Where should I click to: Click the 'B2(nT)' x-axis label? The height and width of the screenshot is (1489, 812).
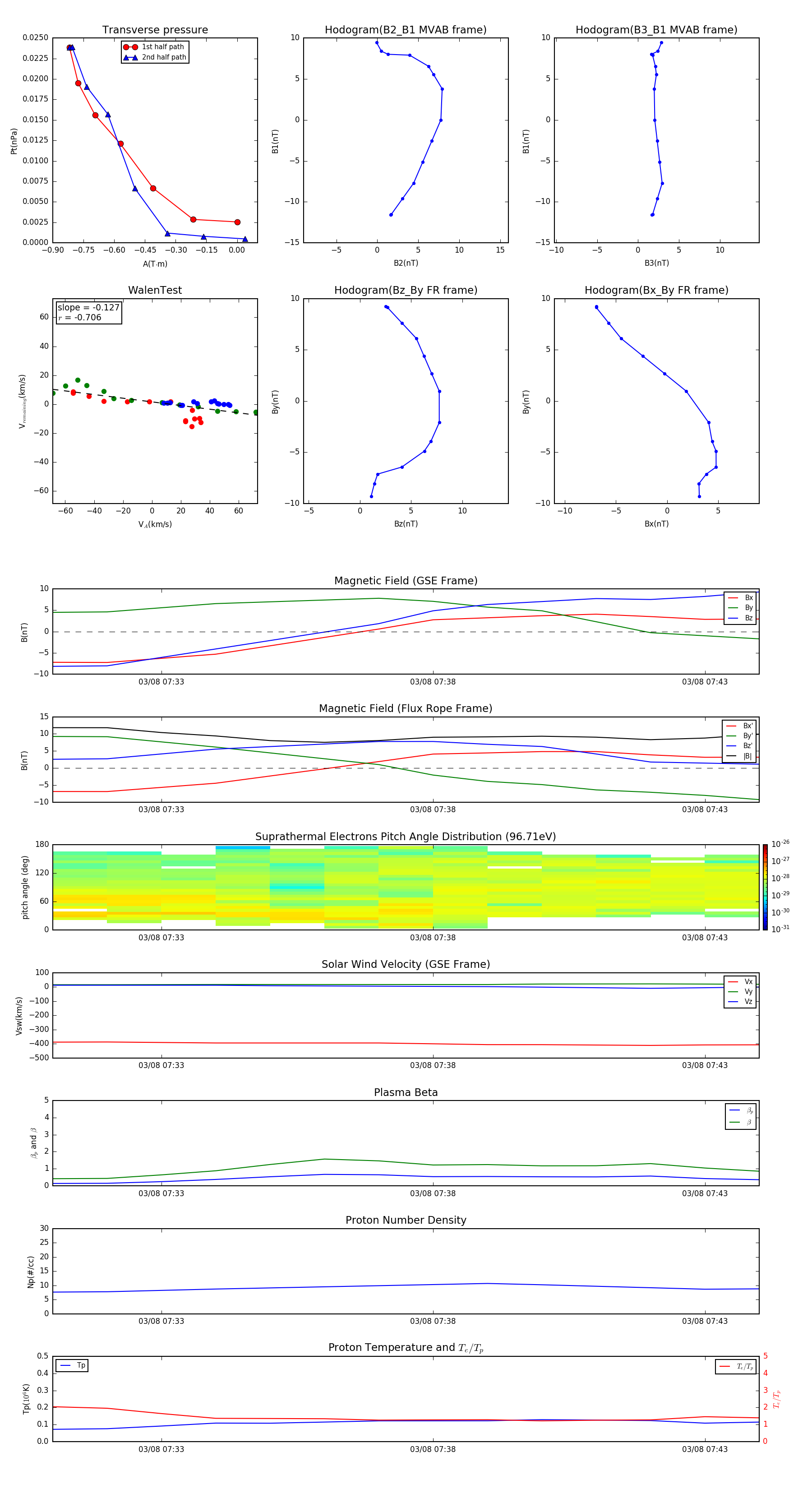(x=406, y=263)
